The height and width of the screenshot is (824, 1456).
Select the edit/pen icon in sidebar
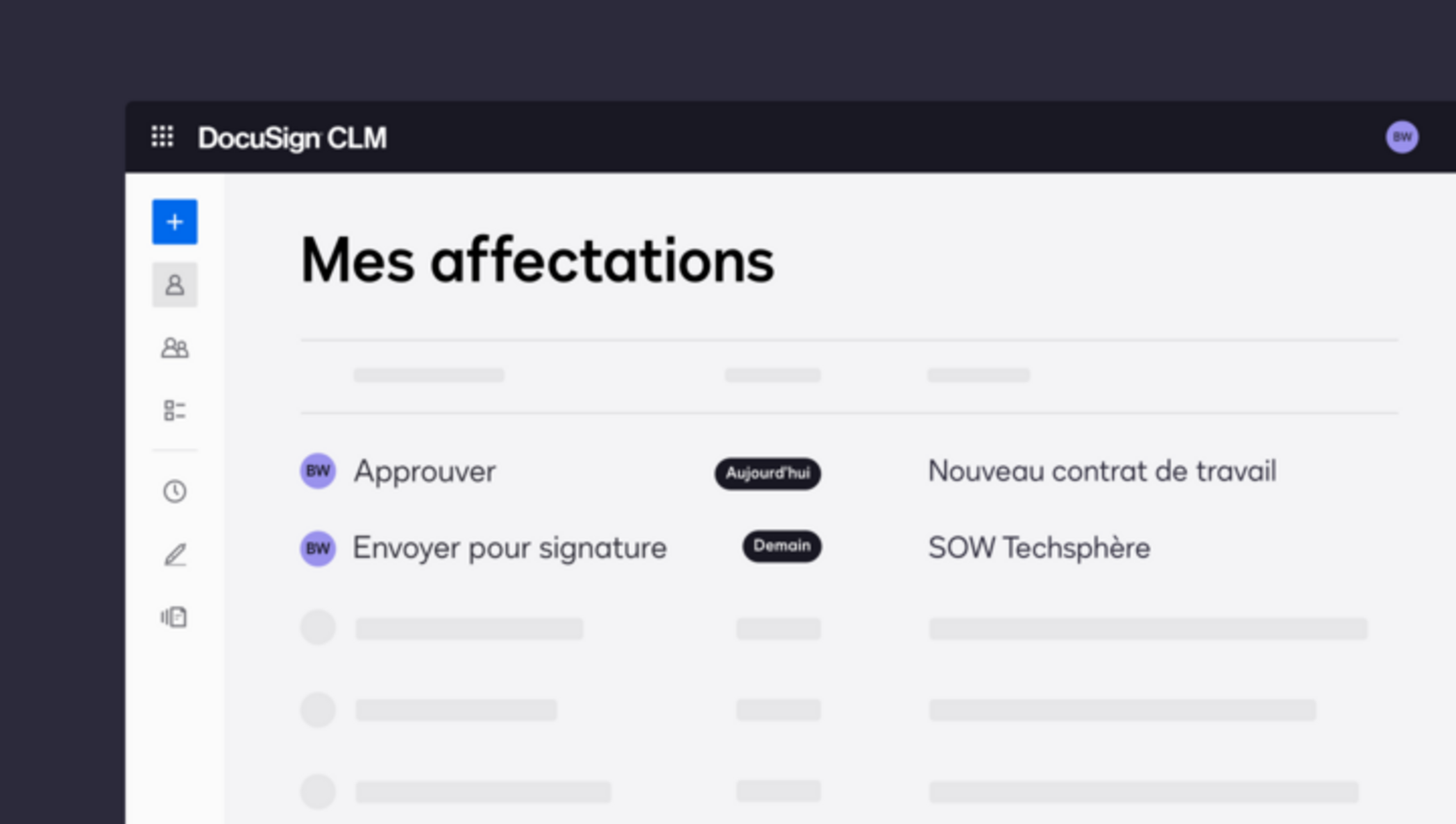coord(174,554)
